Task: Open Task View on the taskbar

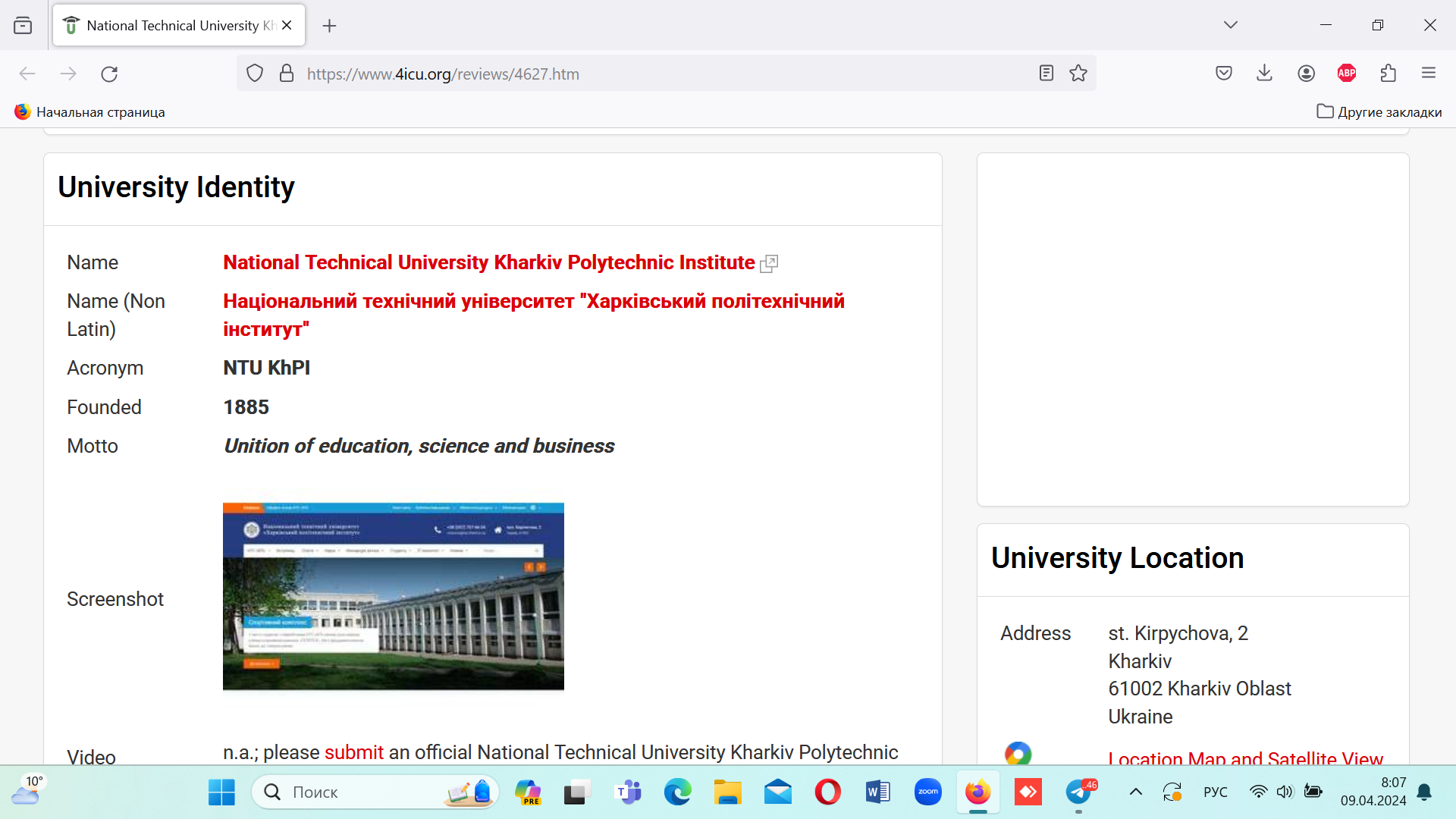Action: (577, 792)
